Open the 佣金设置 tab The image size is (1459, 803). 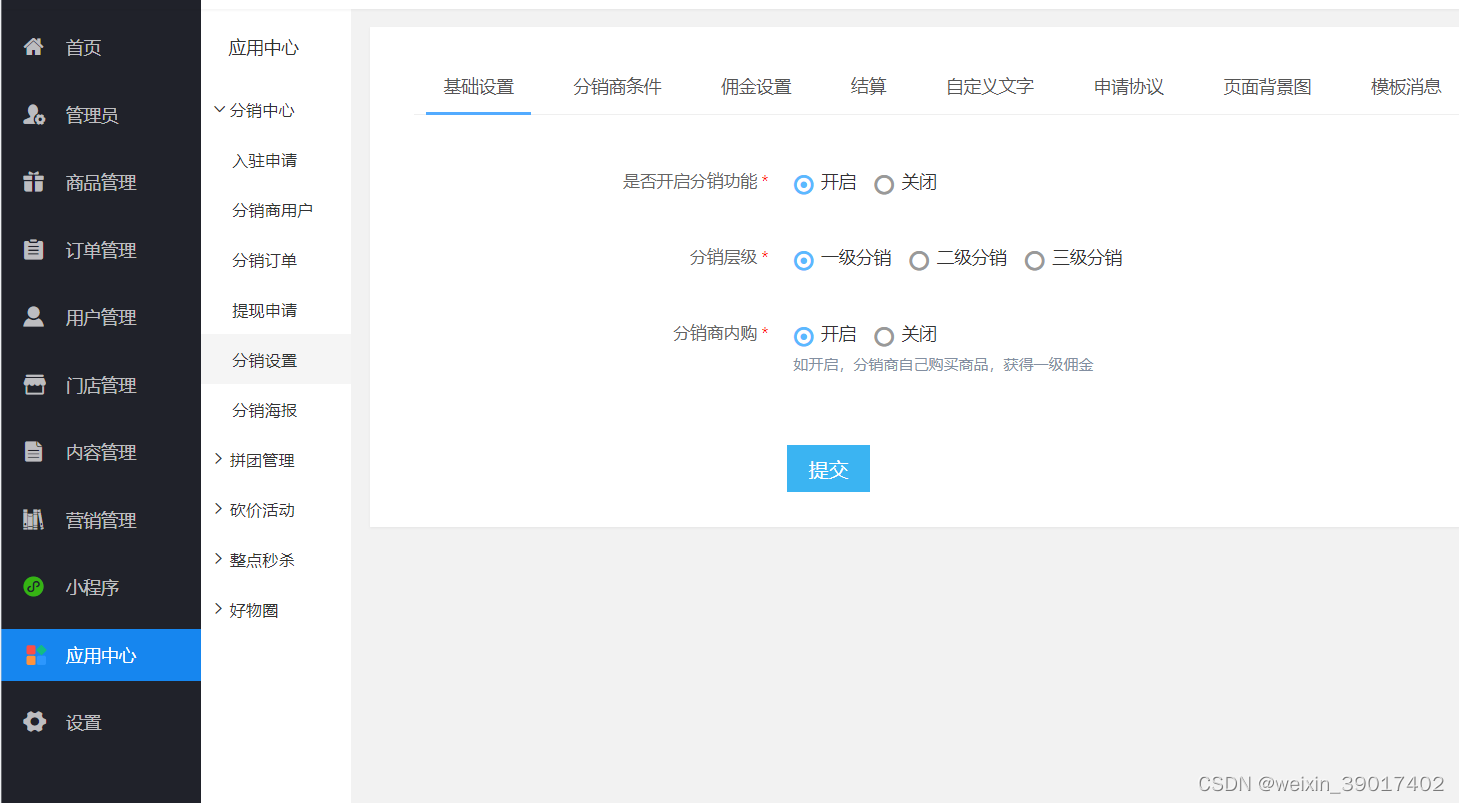756,87
